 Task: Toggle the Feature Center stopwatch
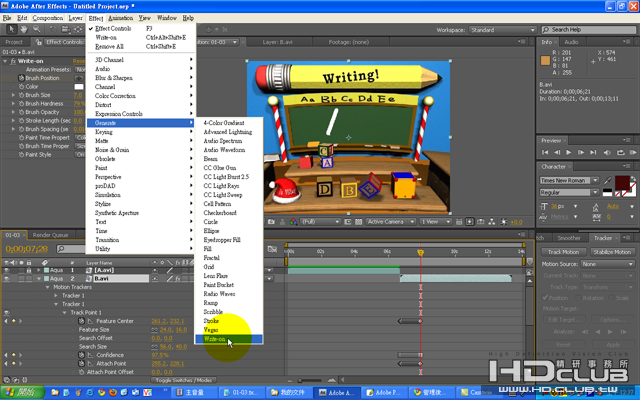[x=81, y=321]
